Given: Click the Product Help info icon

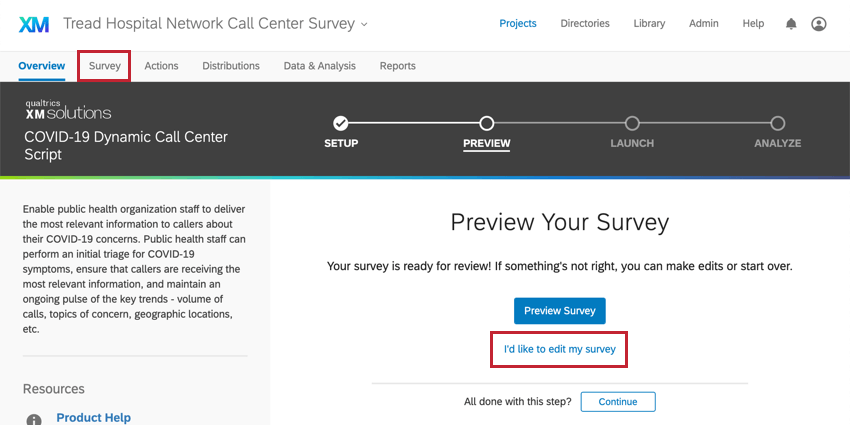Looking at the screenshot, I should tap(34, 419).
